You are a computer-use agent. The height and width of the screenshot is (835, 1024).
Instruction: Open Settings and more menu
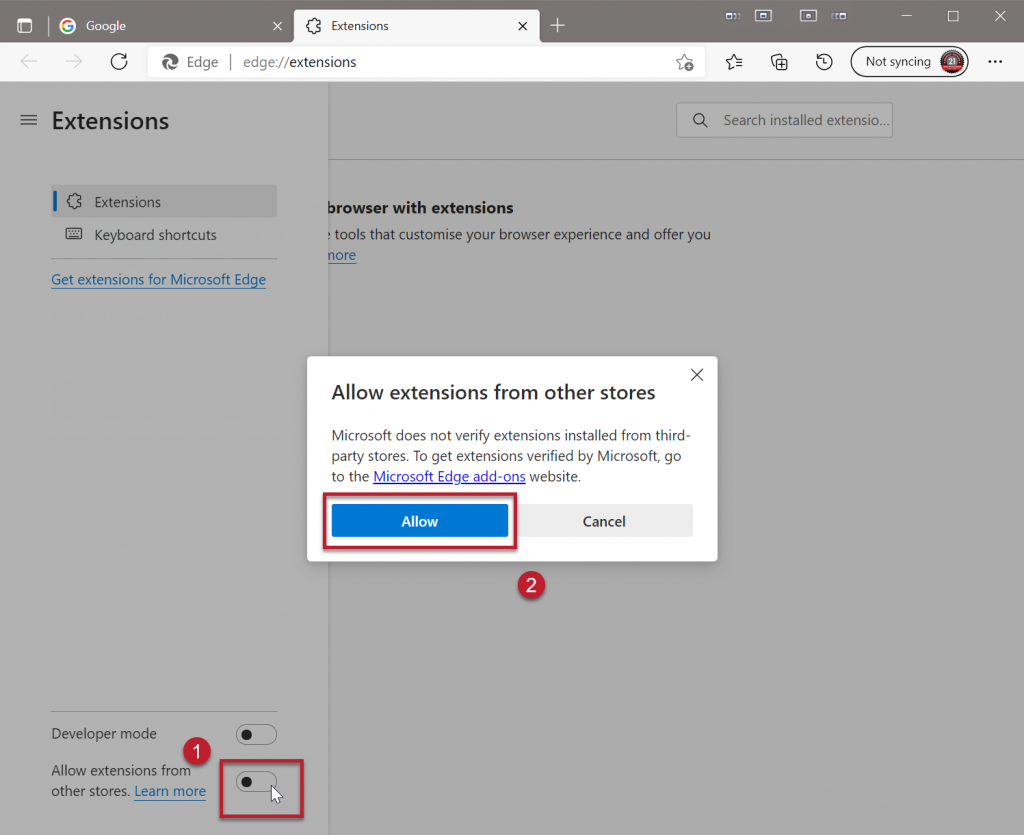coord(995,62)
